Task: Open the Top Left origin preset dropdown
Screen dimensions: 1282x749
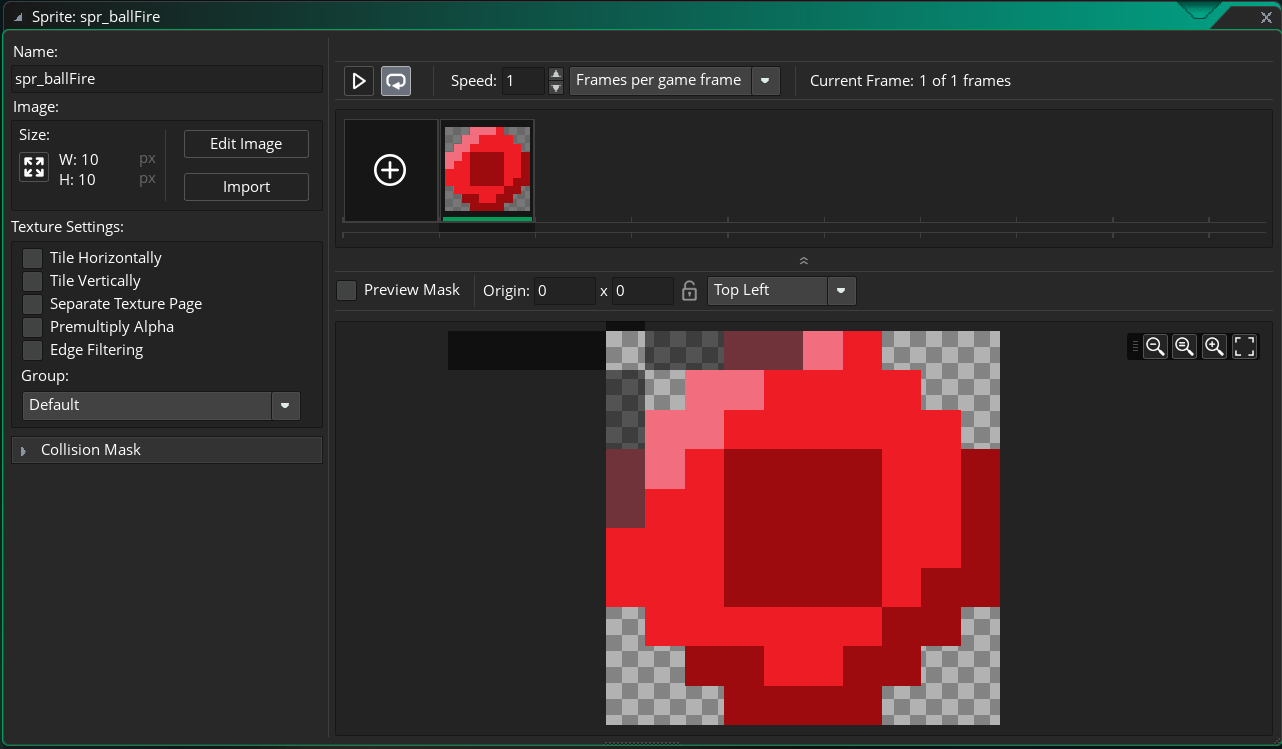Action: [x=782, y=291]
